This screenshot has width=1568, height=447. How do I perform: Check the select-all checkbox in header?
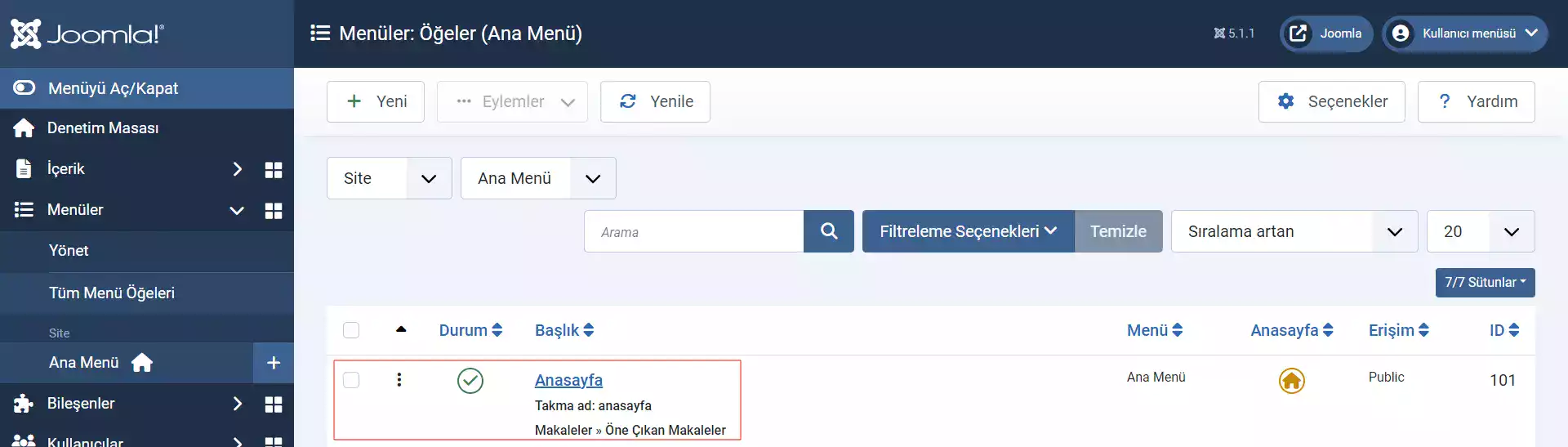point(351,330)
